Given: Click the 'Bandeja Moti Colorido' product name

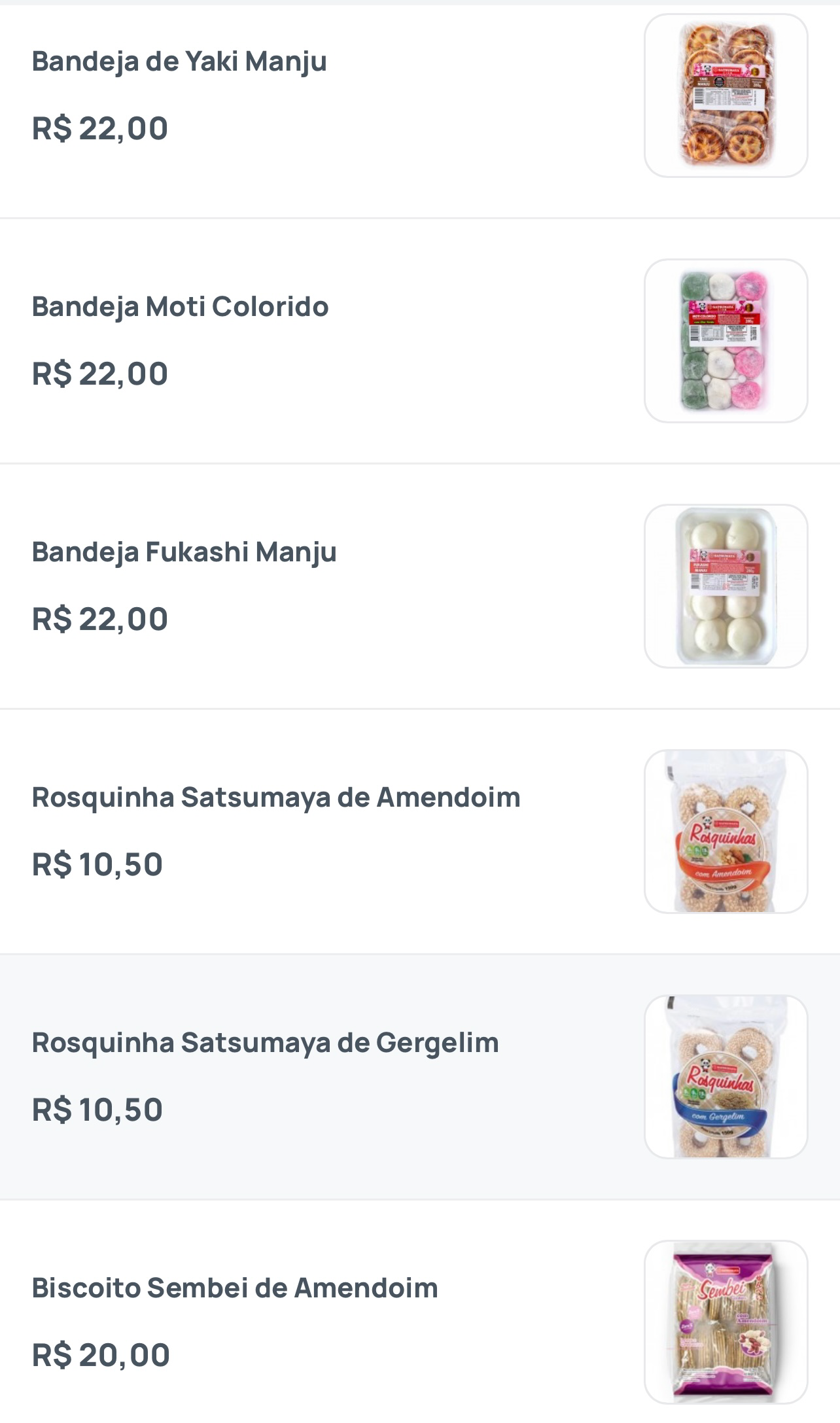Looking at the screenshot, I should pos(180,307).
